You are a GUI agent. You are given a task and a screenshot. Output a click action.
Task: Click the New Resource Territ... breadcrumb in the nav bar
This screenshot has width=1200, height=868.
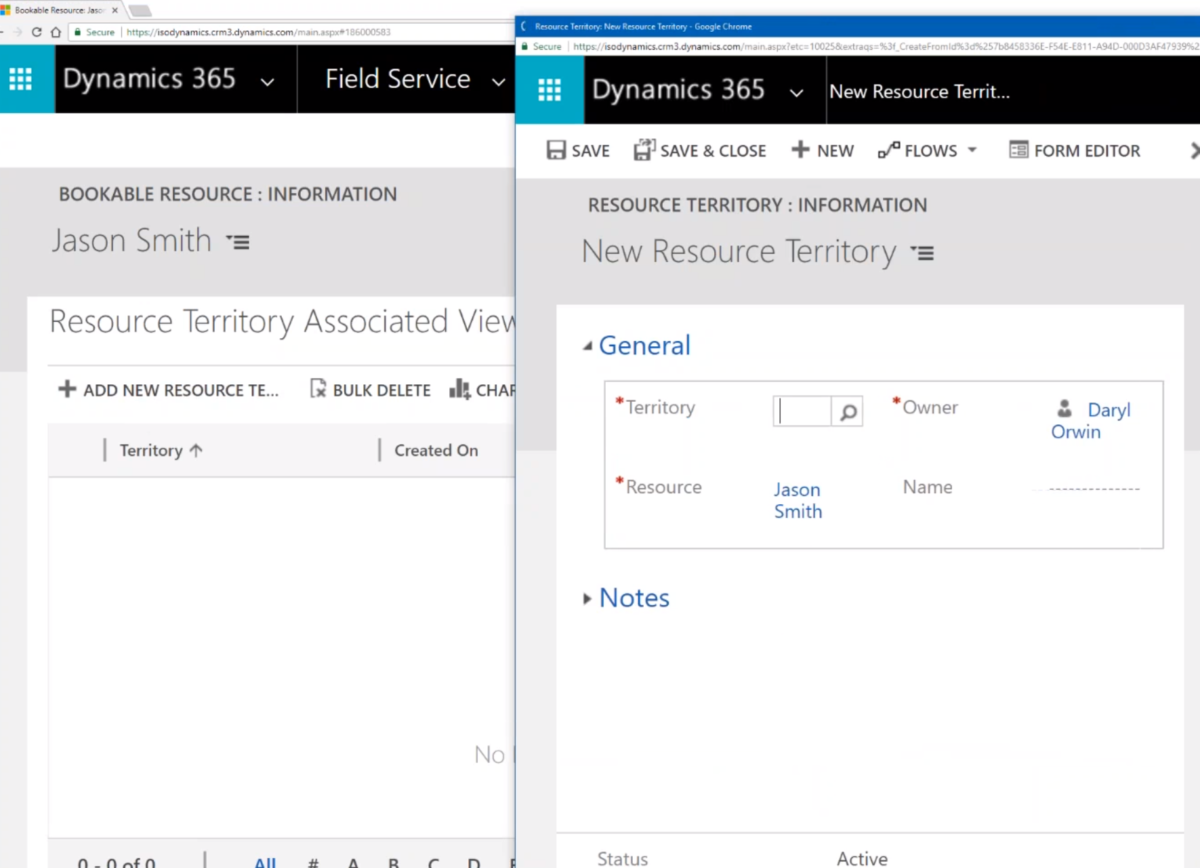point(919,92)
